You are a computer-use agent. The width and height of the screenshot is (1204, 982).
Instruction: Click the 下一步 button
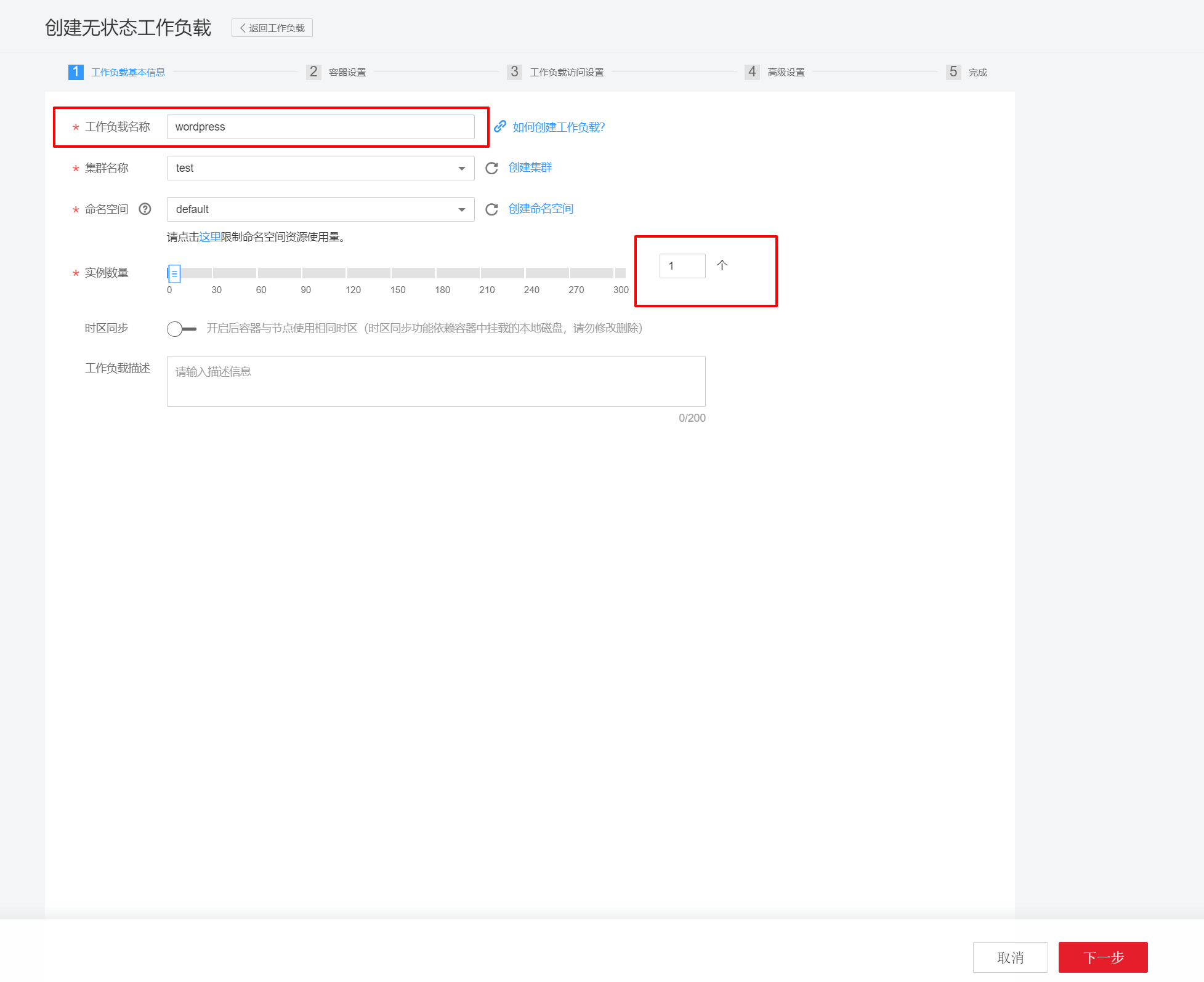pyautogui.click(x=1102, y=957)
